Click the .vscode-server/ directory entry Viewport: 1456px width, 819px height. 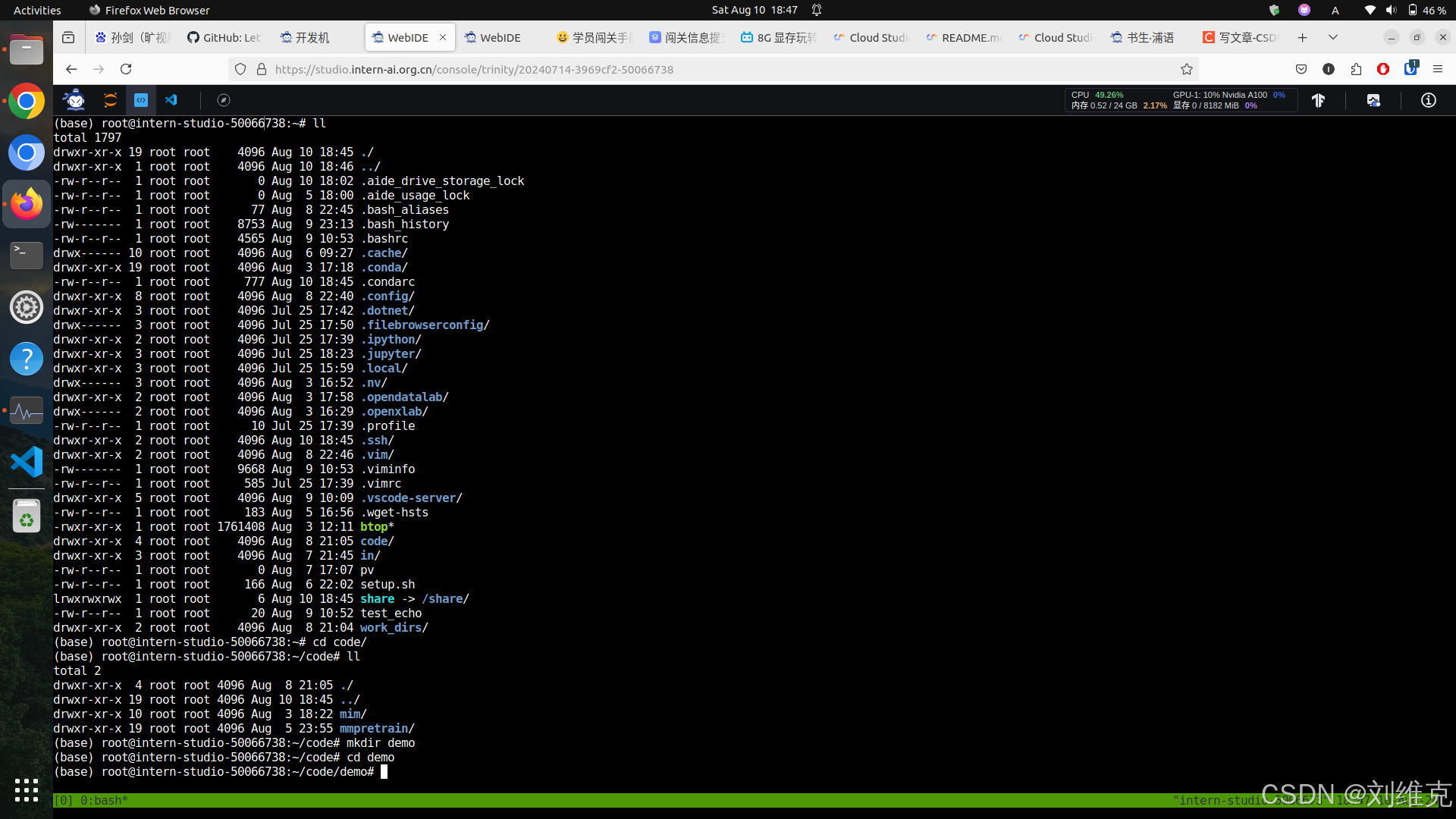(411, 497)
